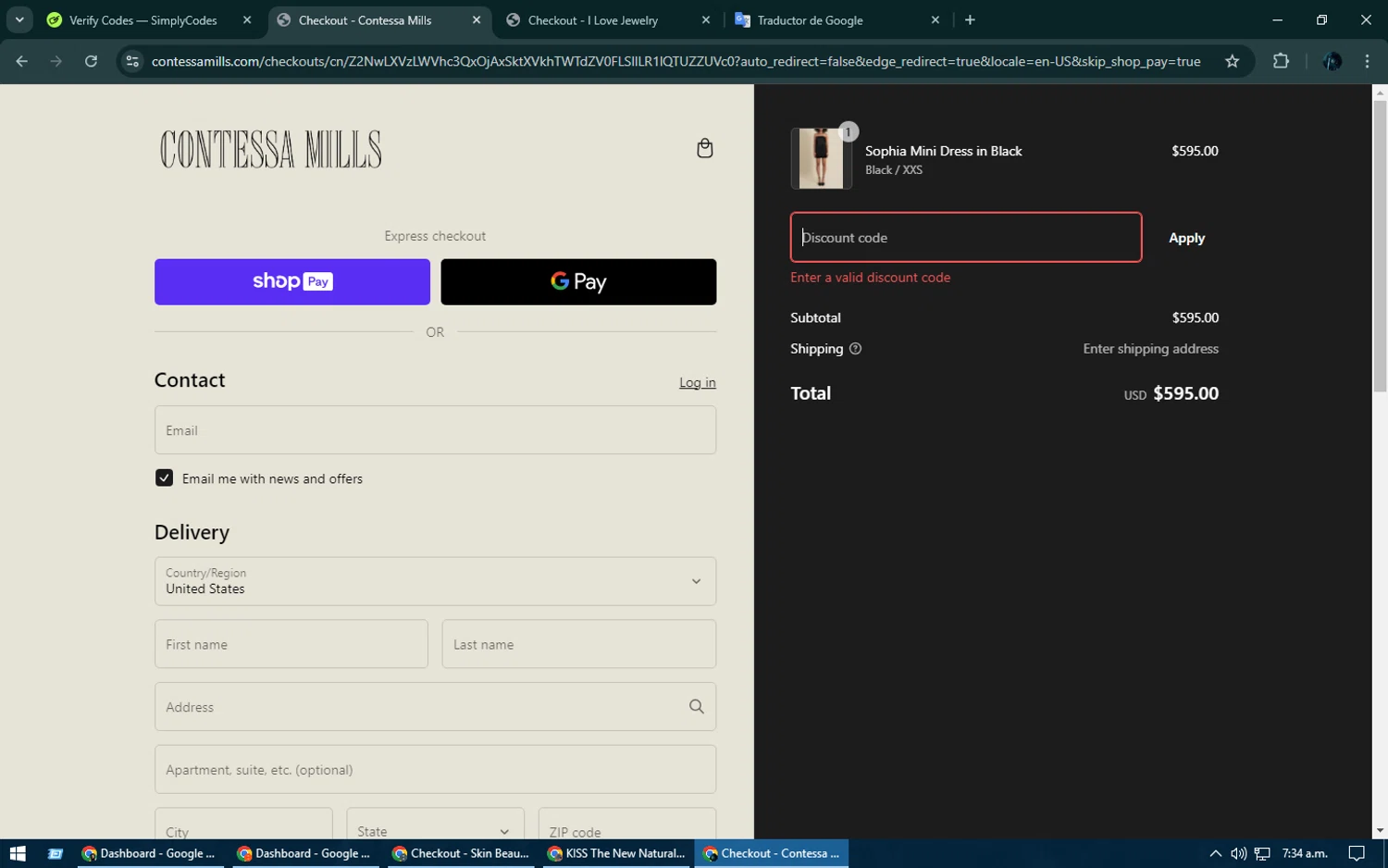Image resolution: width=1388 pixels, height=868 pixels.
Task: Open the Chrome three-dot menu
Action: pos(1367,61)
